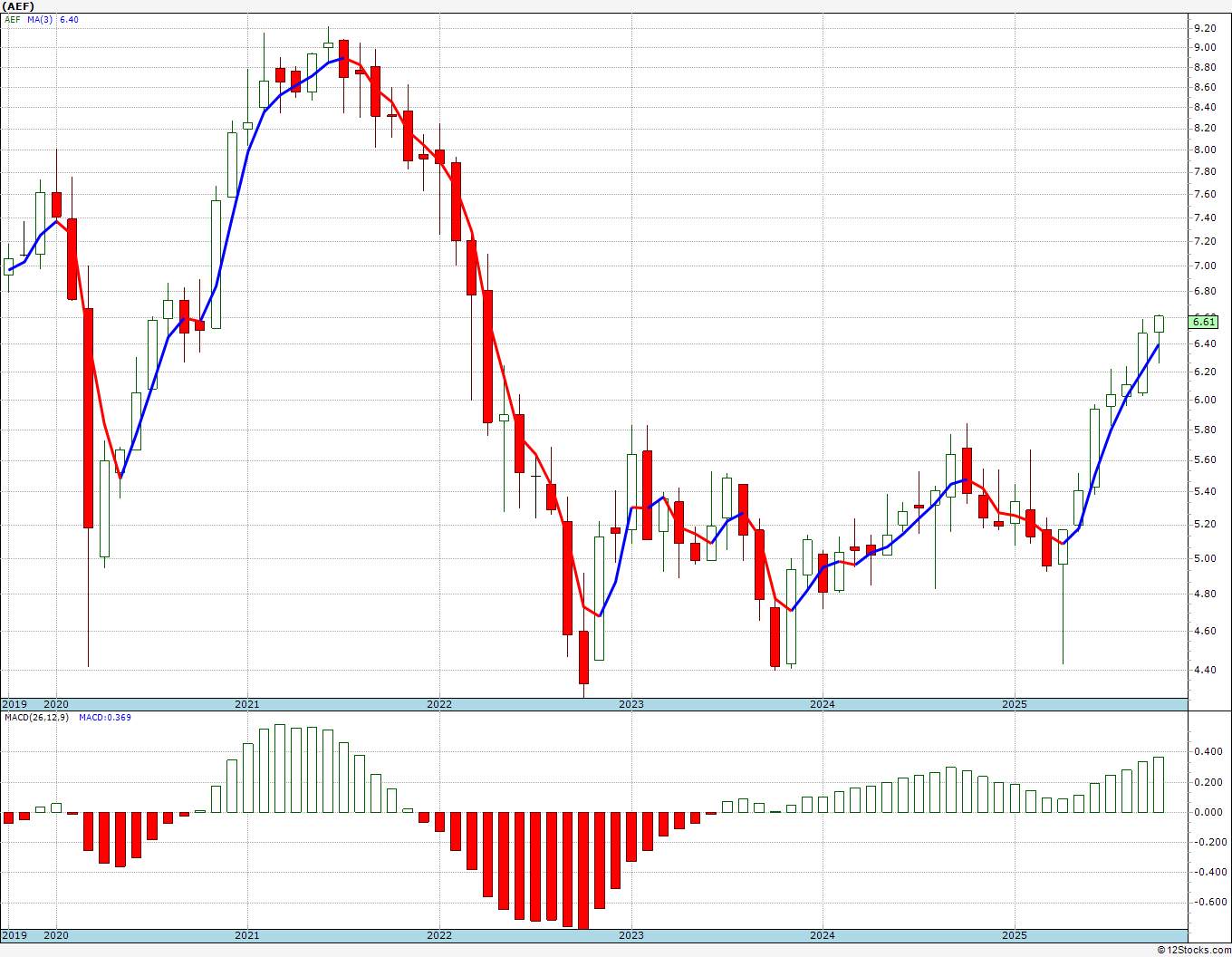This screenshot has height=957, width=1232.
Task: Select 2021 on the price chart time axis
Action: click(247, 704)
